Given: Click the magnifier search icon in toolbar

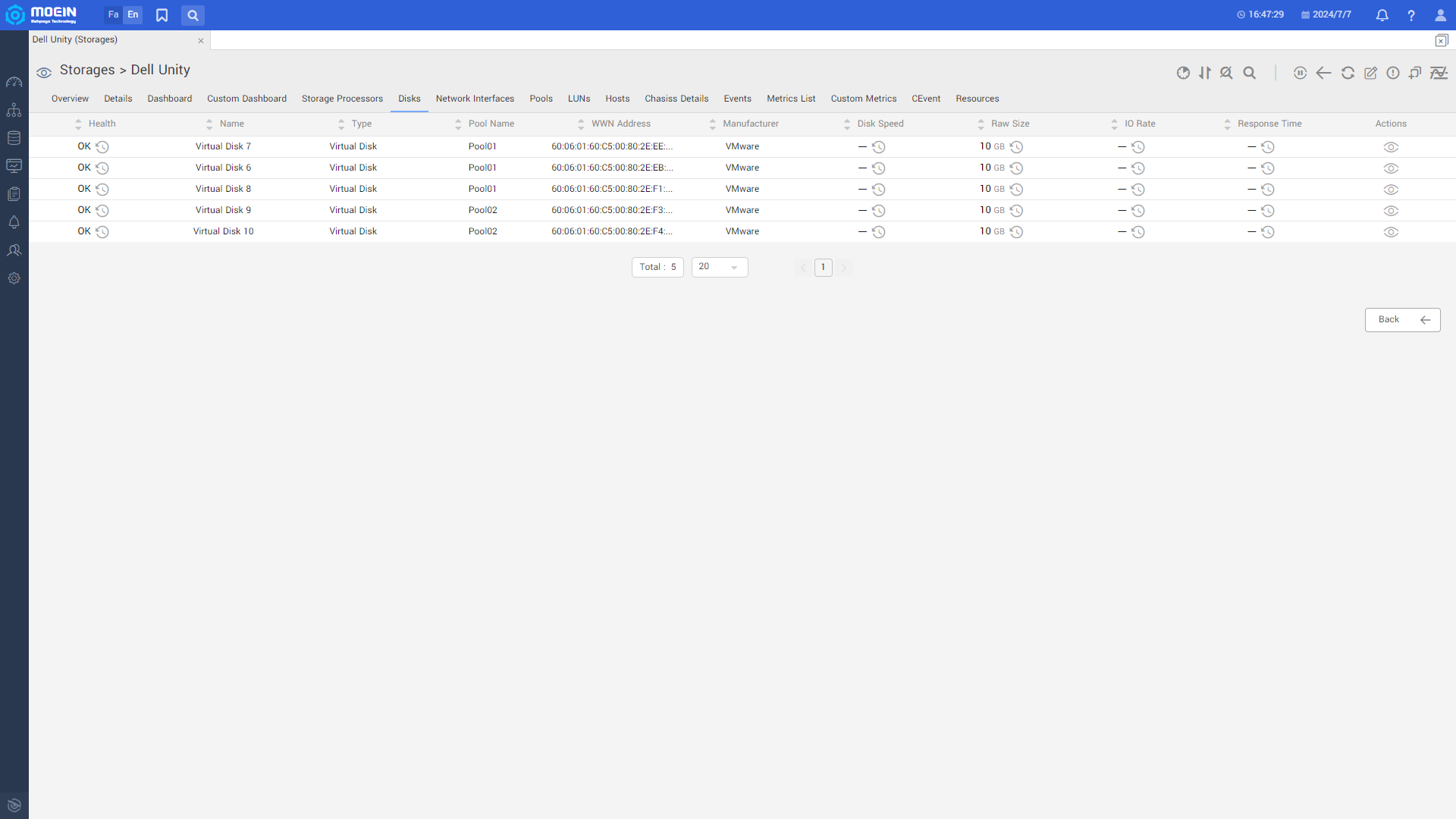Looking at the screenshot, I should coord(1250,73).
